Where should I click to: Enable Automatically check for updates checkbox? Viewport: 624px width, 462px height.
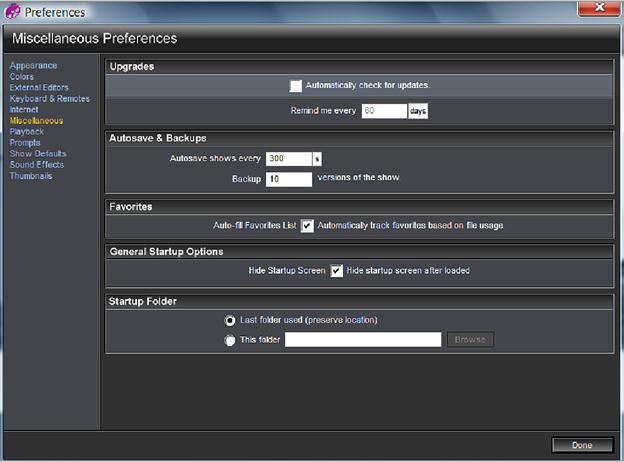[296, 86]
